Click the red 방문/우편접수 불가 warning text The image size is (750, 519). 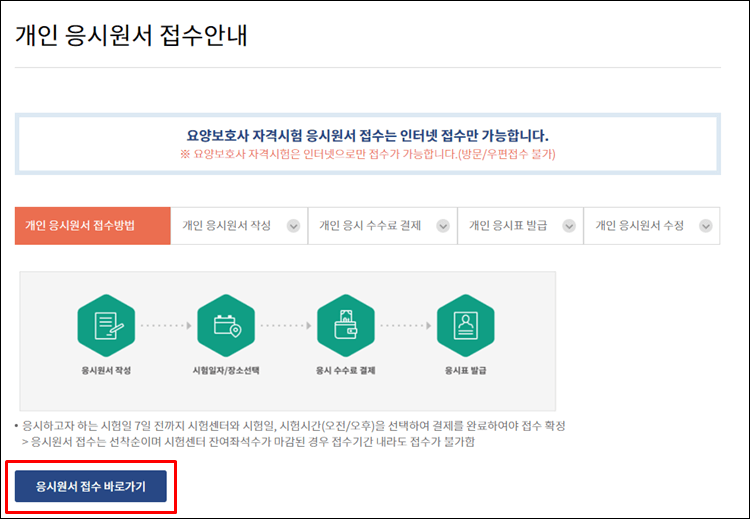click(x=368, y=154)
